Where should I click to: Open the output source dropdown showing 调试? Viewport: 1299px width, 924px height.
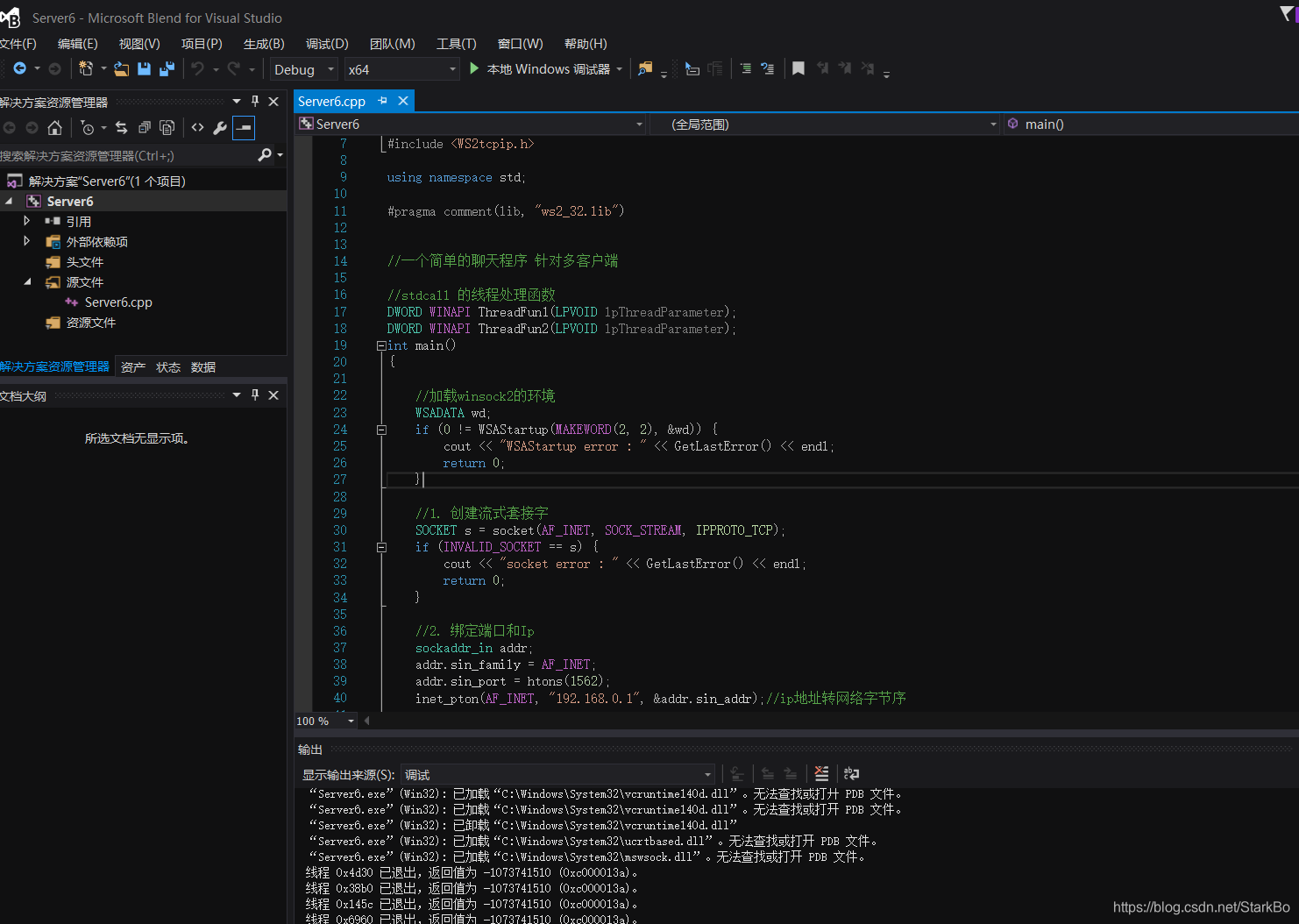[557, 775]
